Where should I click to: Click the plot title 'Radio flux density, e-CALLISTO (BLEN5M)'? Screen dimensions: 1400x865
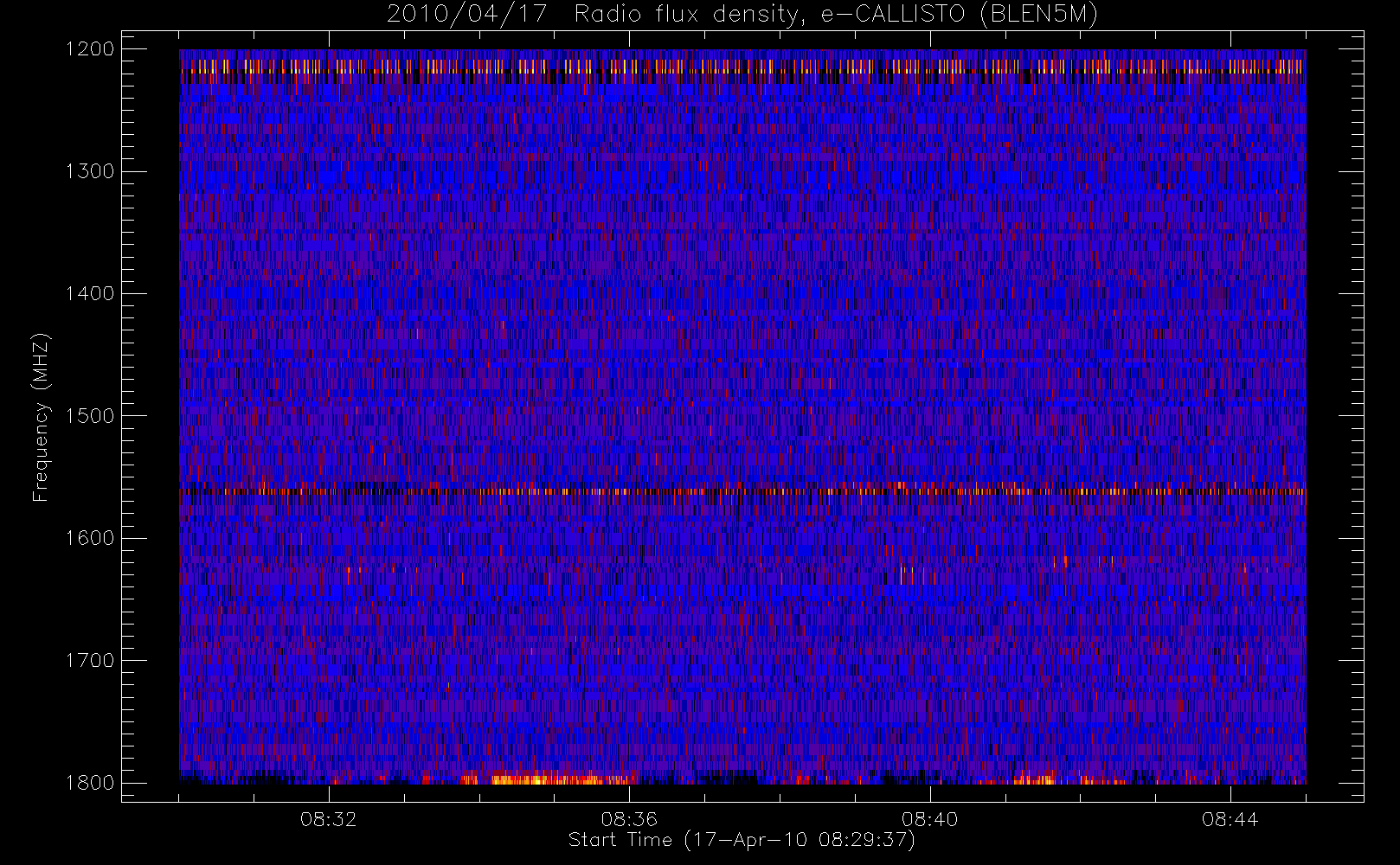click(x=836, y=15)
